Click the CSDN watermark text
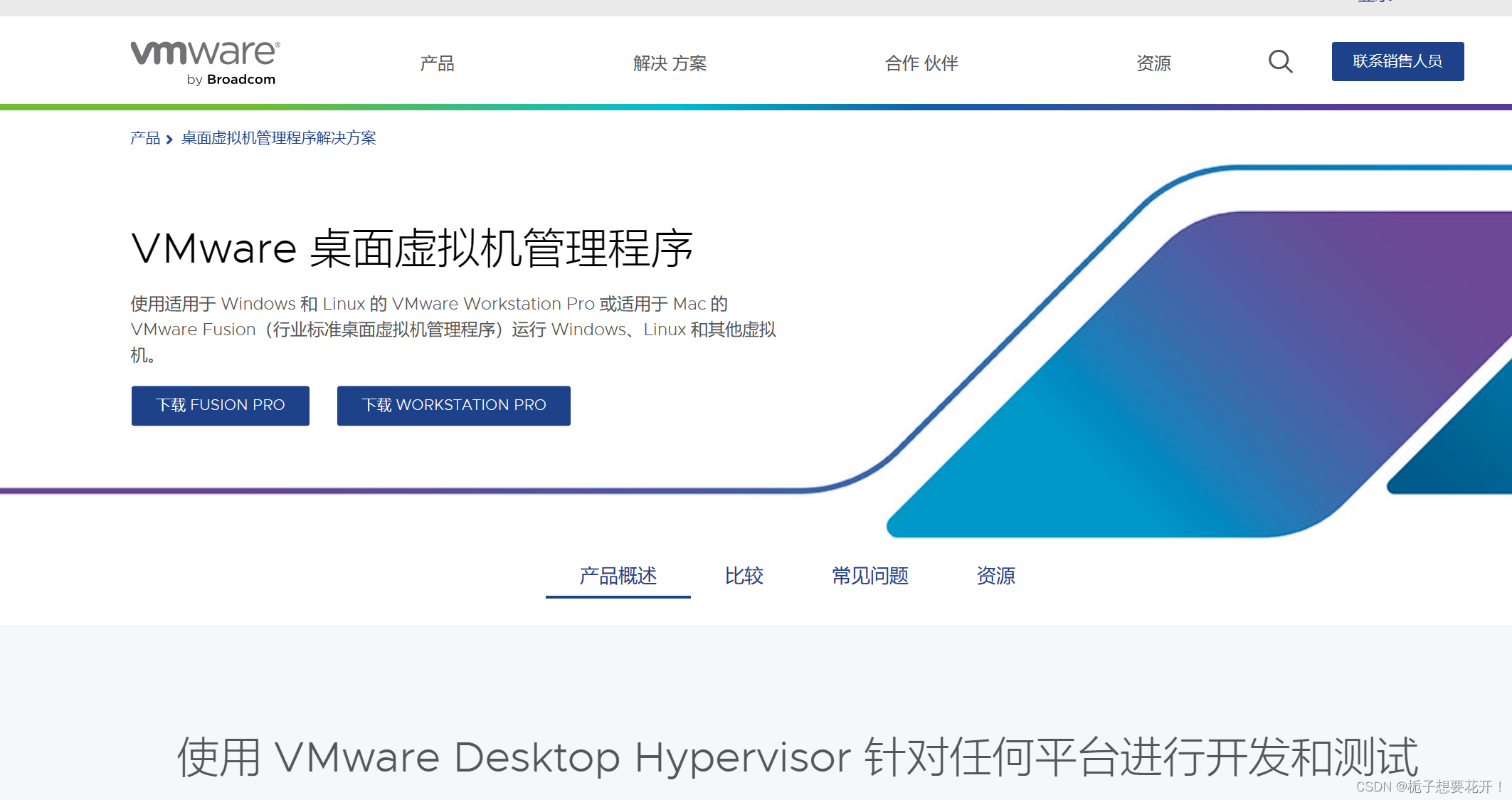The image size is (1512, 800). 1429,786
